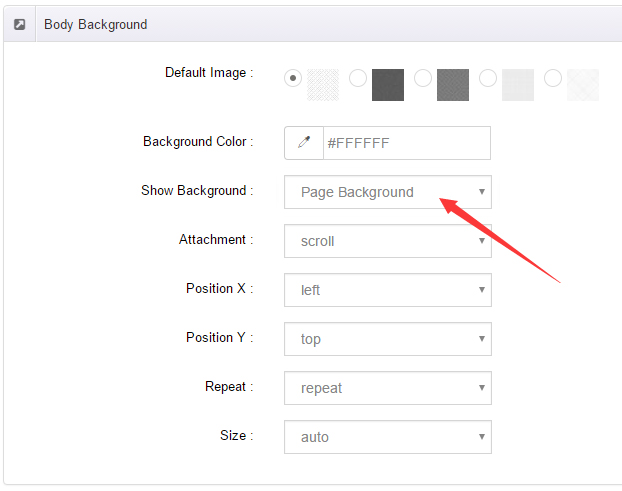Open the Size auto dropdown
The width and height of the screenshot is (622, 491).
click(x=388, y=437)
